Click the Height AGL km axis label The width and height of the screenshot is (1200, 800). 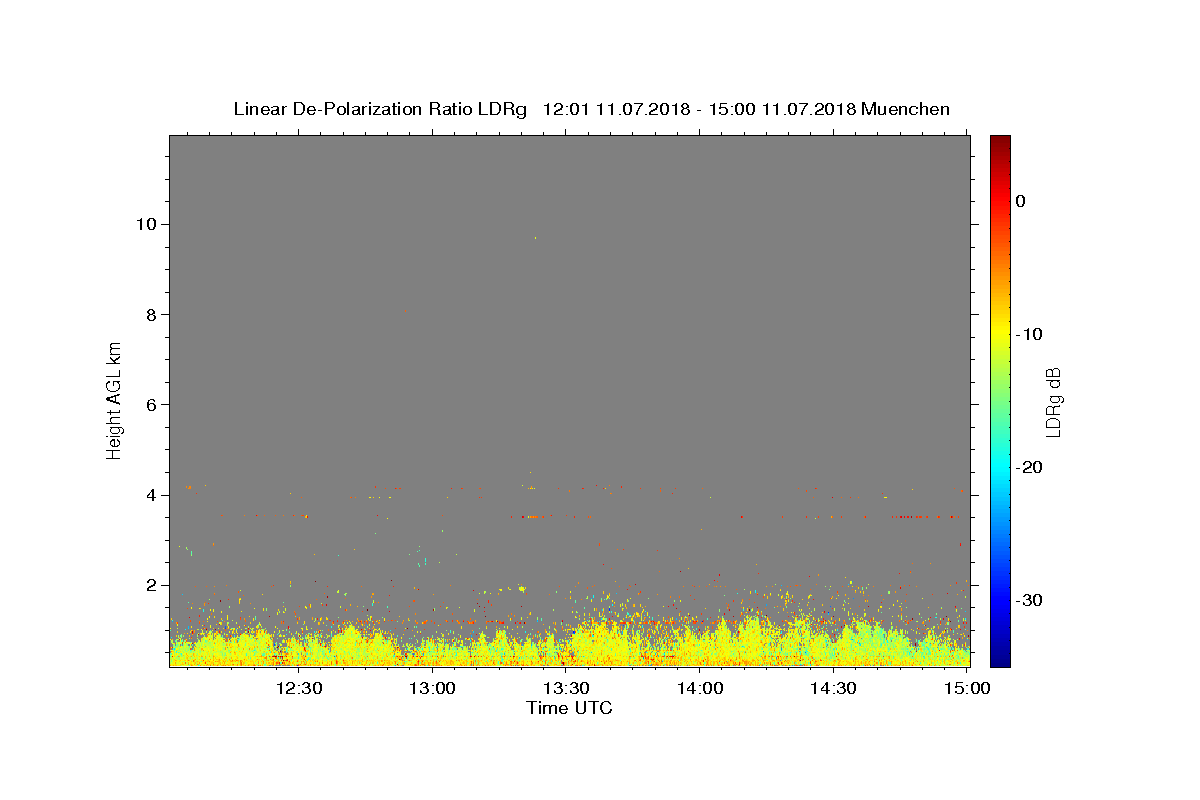[114, 399]
